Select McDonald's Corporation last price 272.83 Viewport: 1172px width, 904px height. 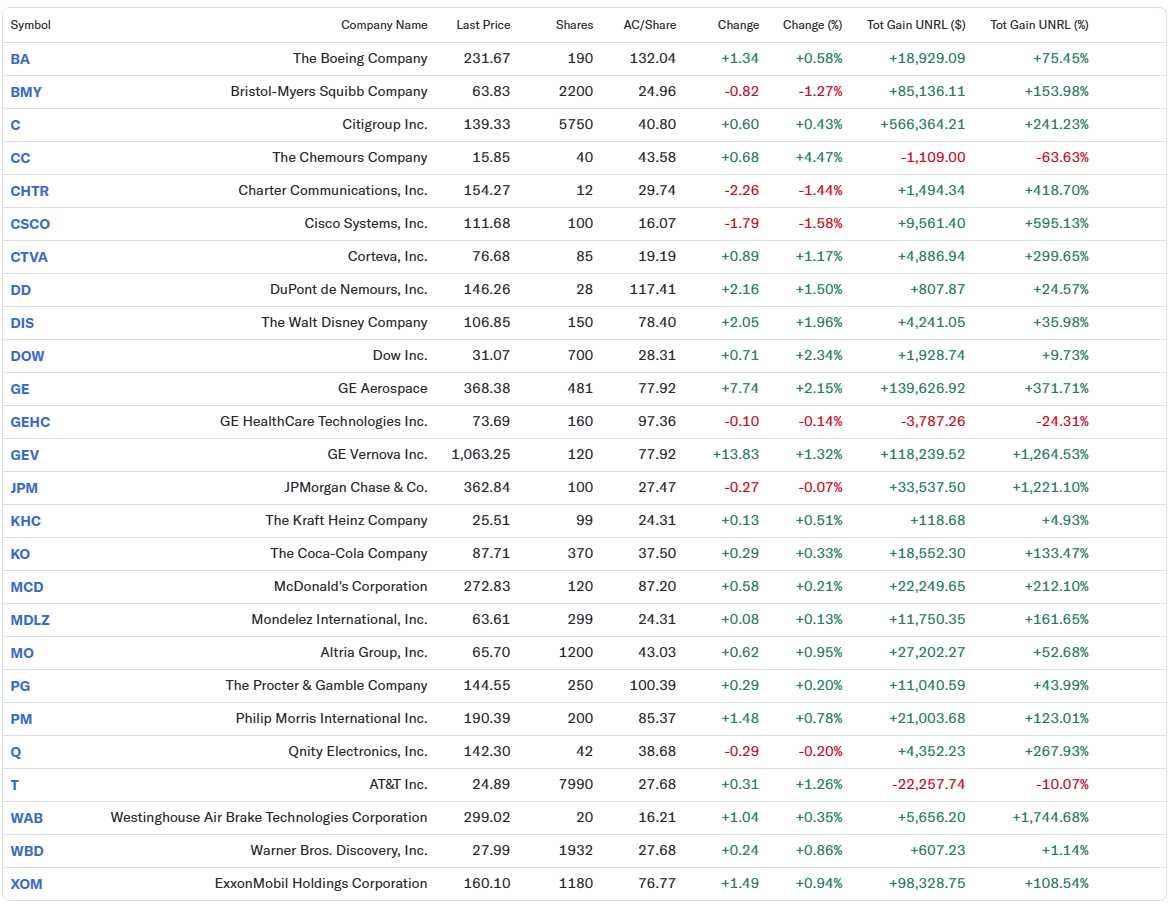pyautogui.click(x=487, y=586)
